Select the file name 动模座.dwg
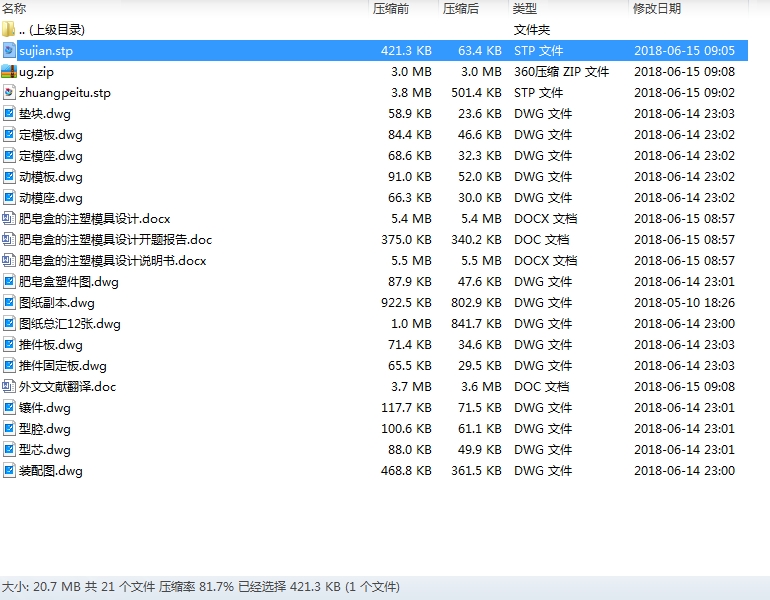Screen dimensions: 770x600 click(51, 198)
